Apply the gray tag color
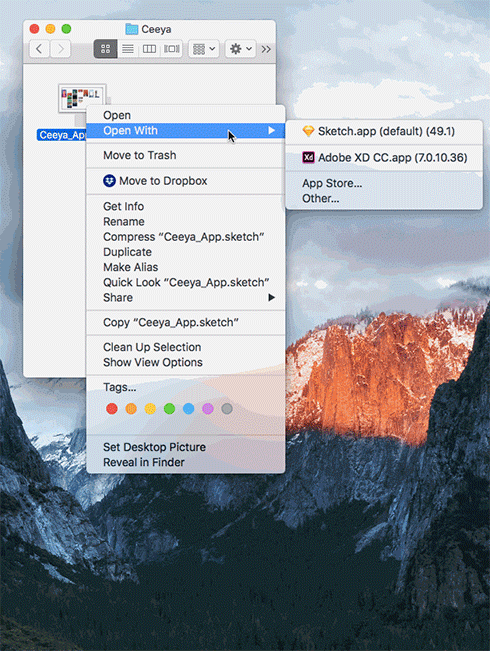This screenshot has height=651, width=490. pos(227,409)
